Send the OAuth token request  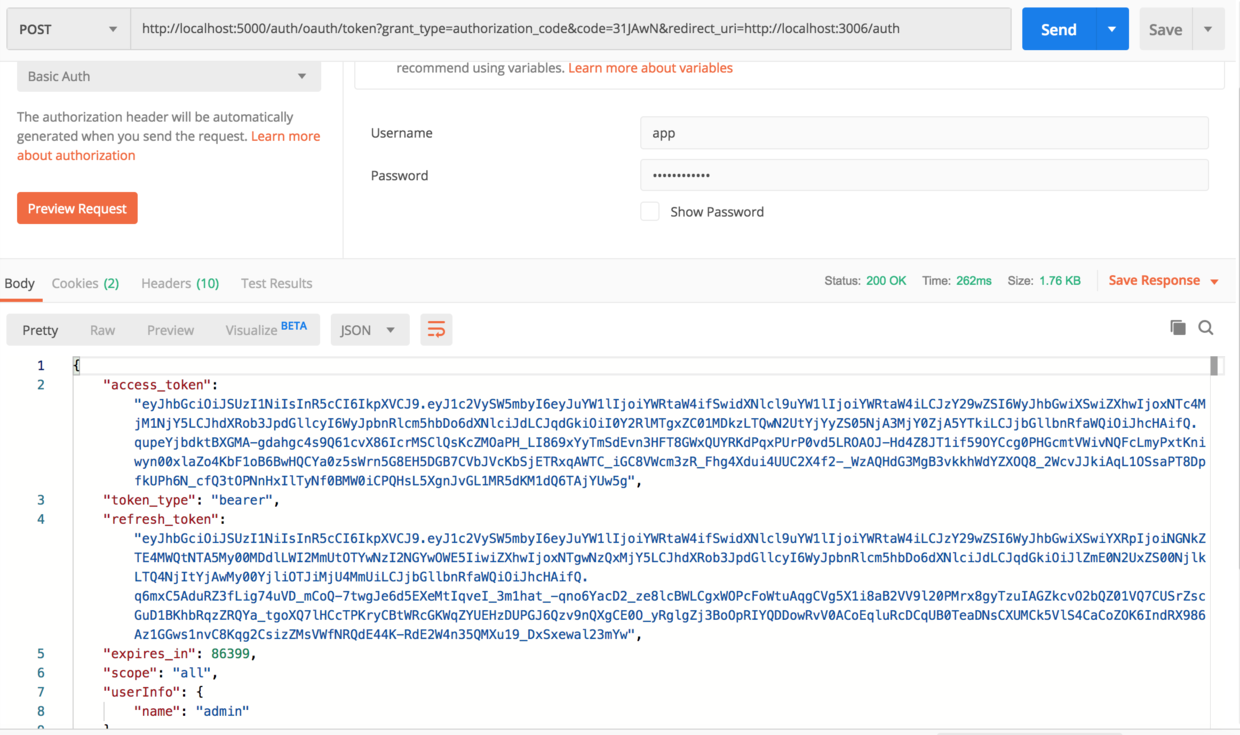[x=1057, y=28]
